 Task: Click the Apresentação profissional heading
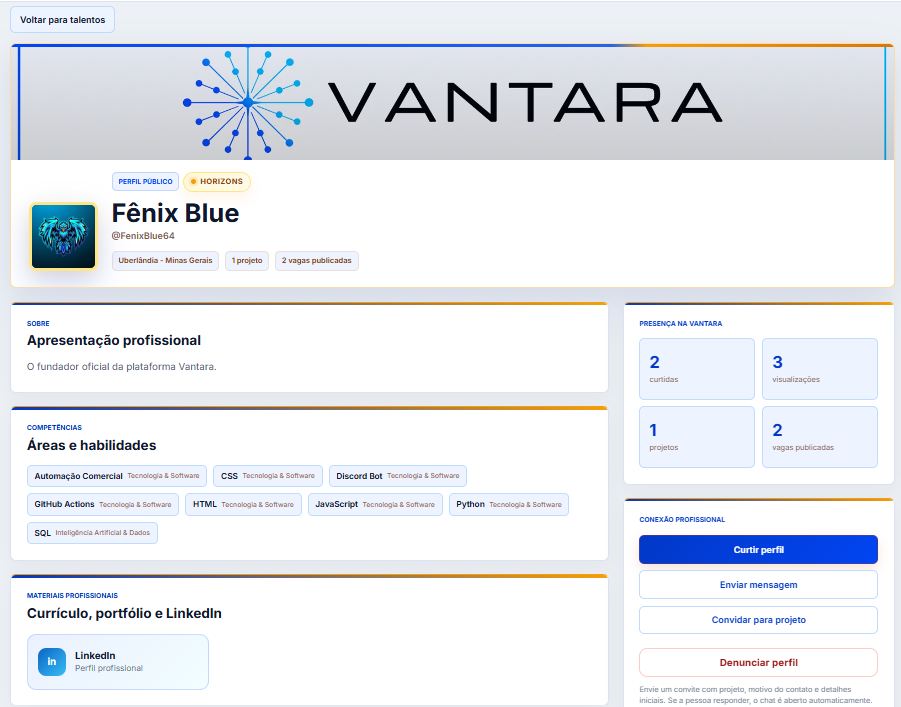(x=114, y=340)
